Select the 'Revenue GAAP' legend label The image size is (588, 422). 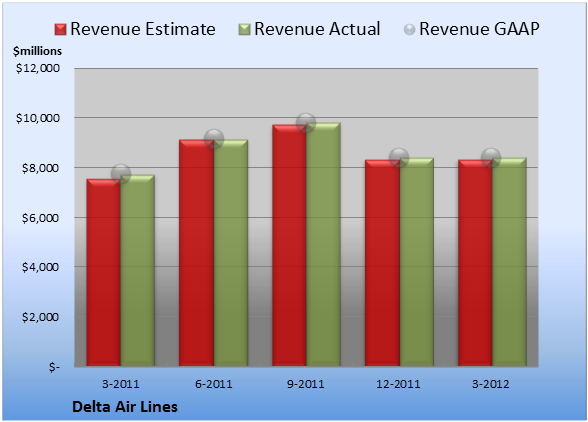(479, 29)
